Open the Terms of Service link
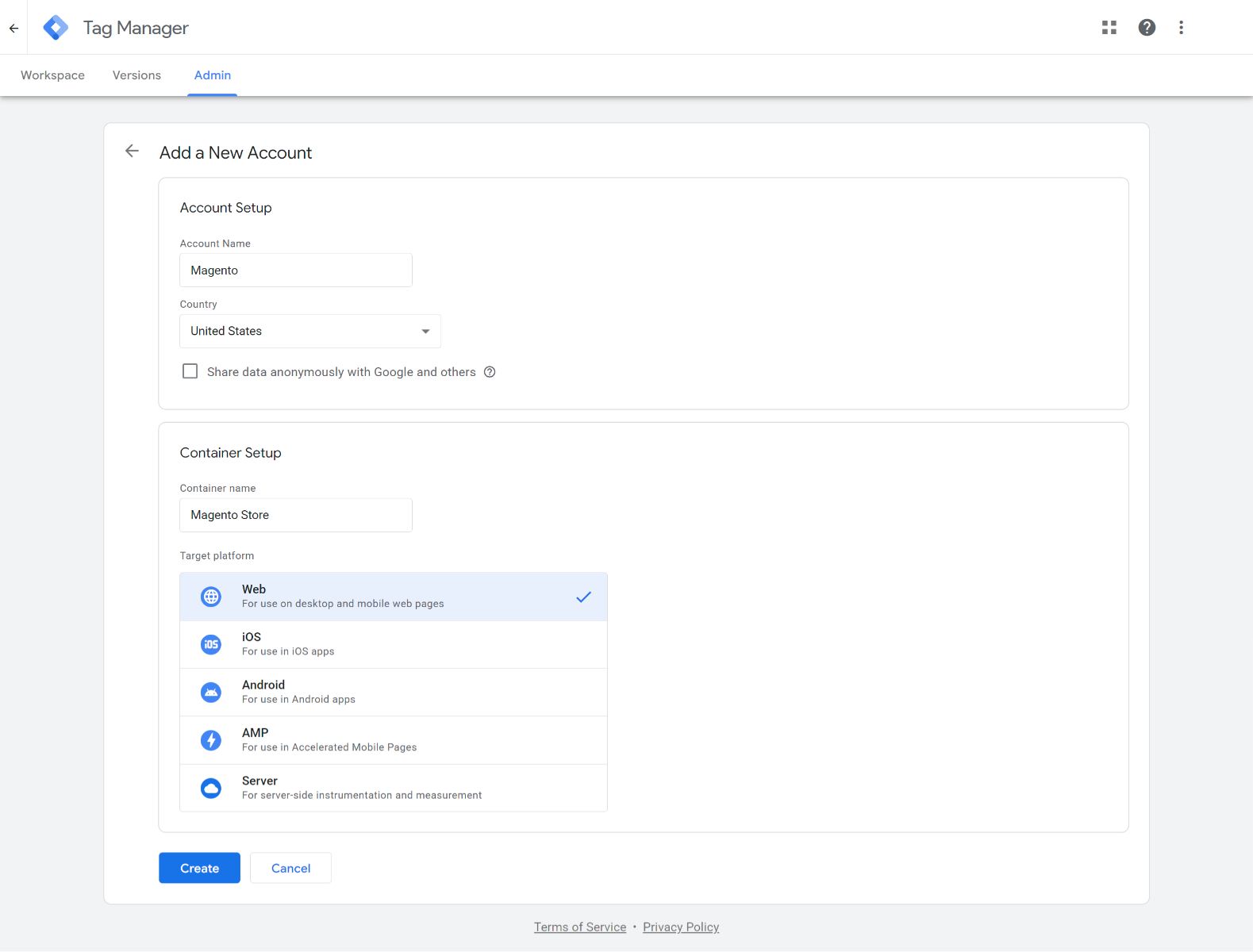Viewport: 1253px width, 952px height. 580,927
